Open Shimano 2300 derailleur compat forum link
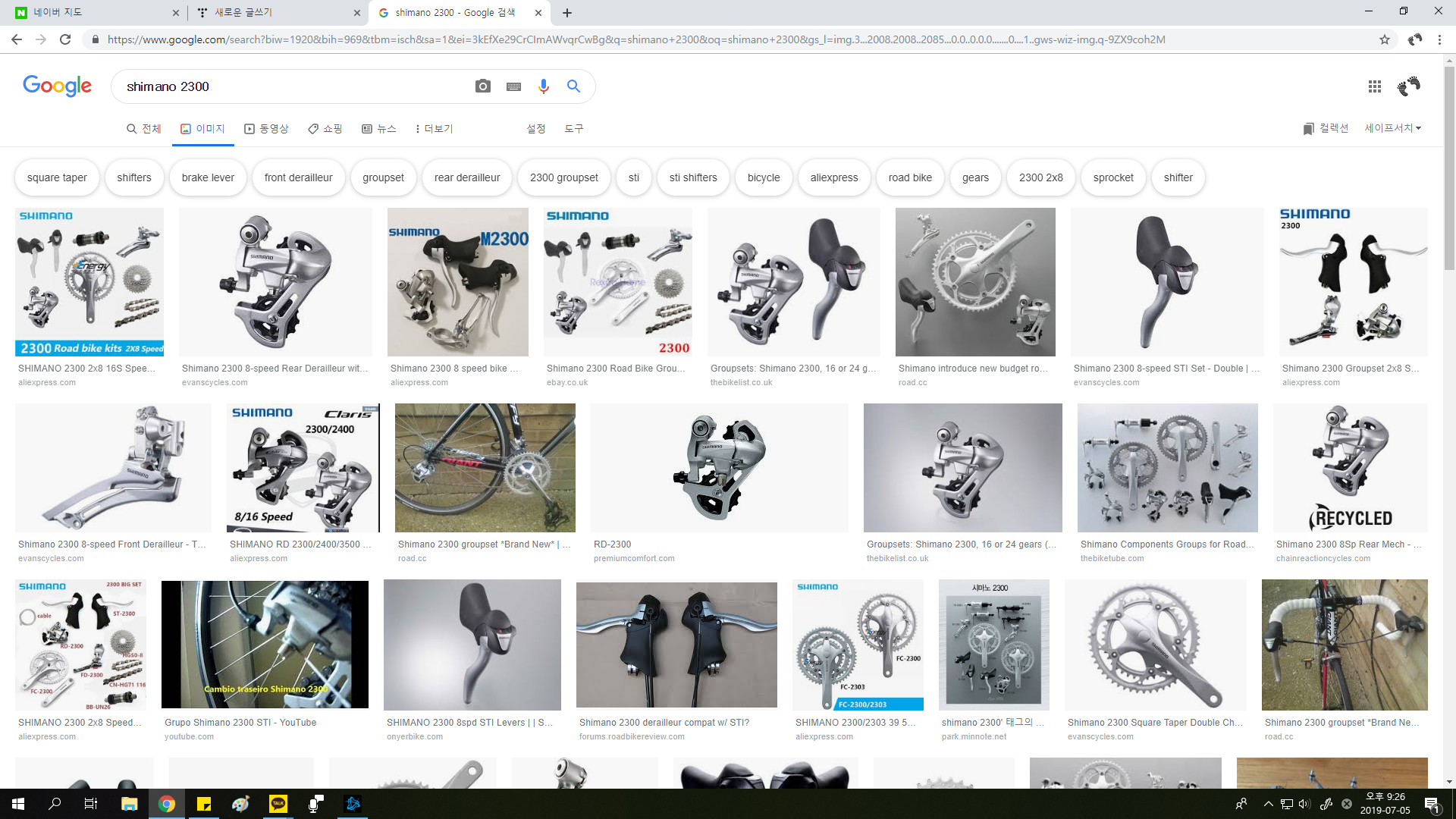Screen dimensions: 1456x819 (664, 723)
